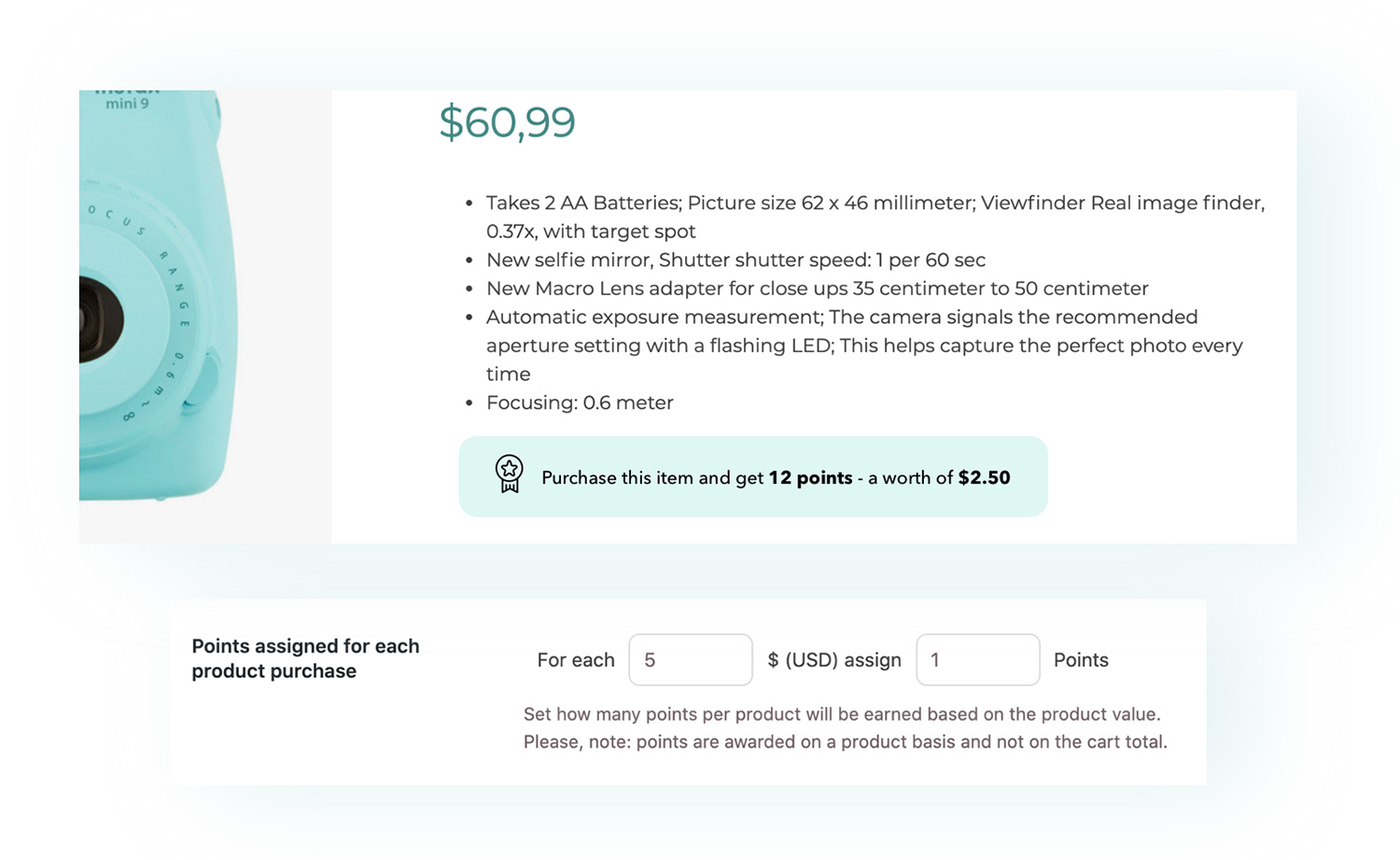Click the note about points awarded per product

(846, 742)
